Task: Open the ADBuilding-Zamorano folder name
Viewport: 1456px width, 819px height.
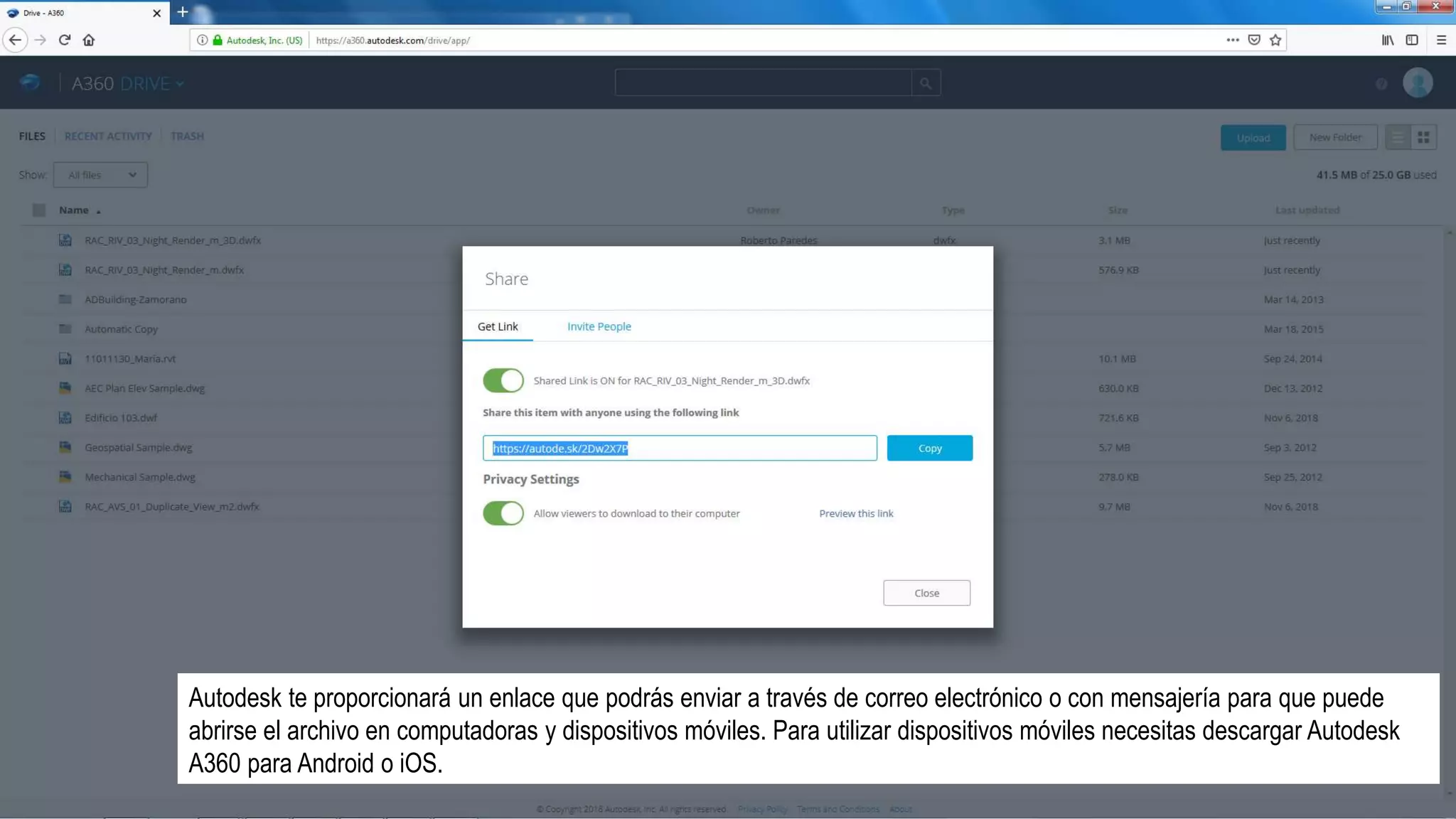Action: pyautogui.click(x=136, y=299)
